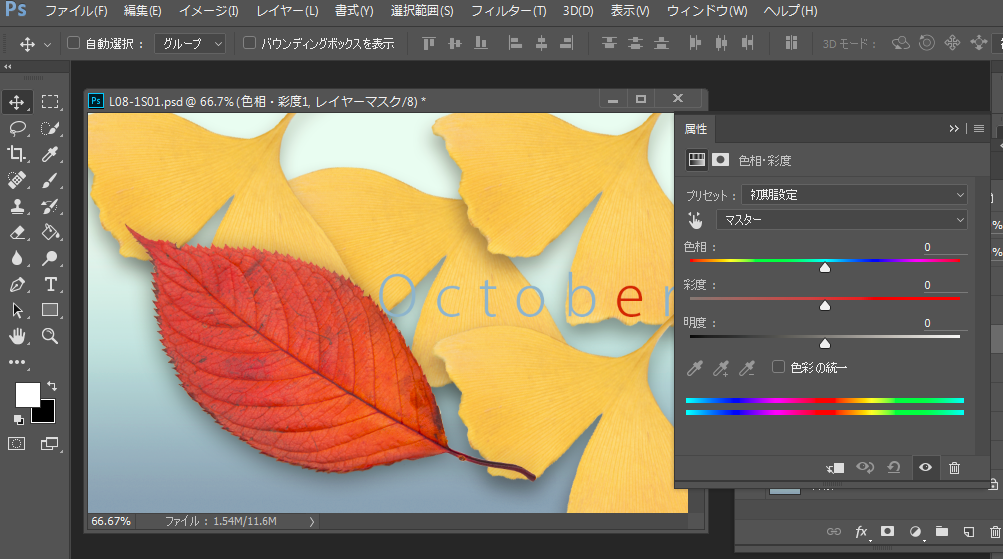This screenshot has width=1003, height=559.
Task: Select the Eraser tool
Action: (x=17, y=232)
